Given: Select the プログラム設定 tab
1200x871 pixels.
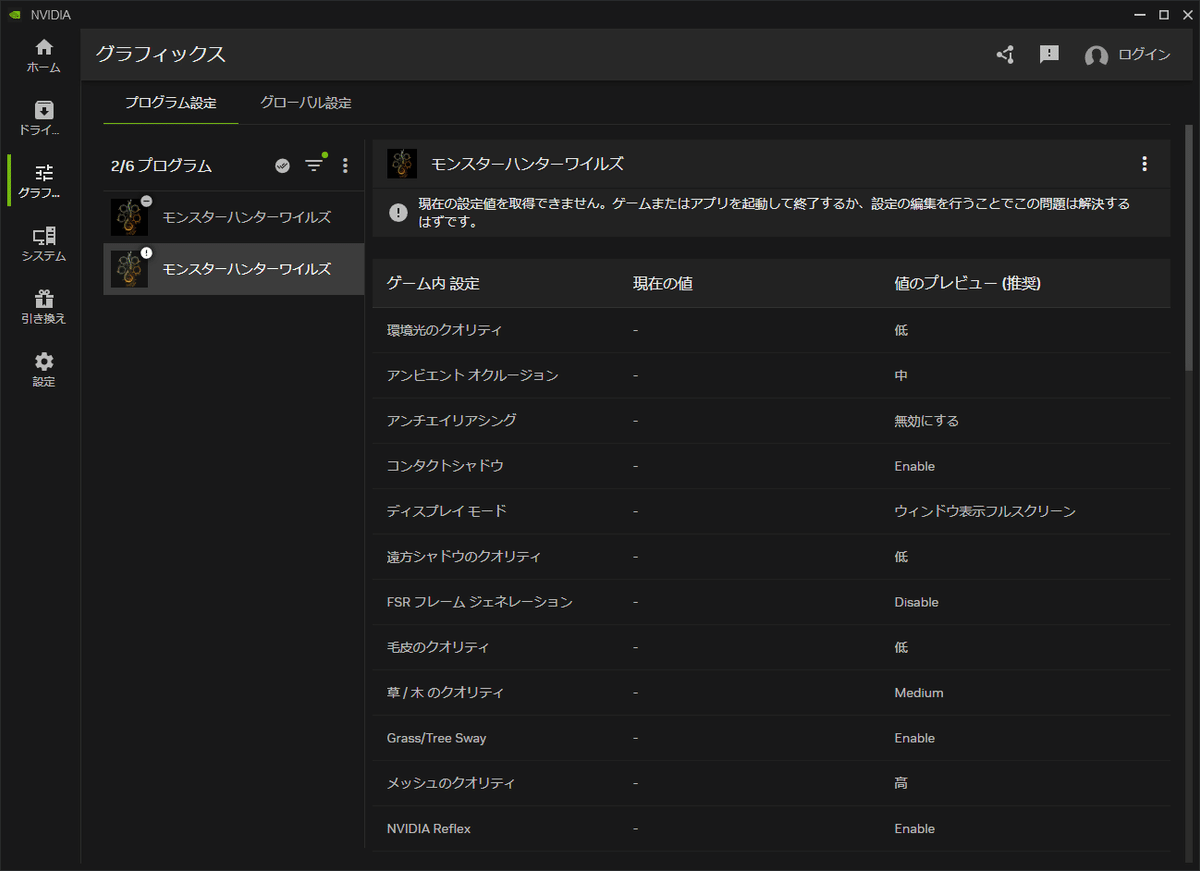Looking at the screenshot, I should point(170,102).
